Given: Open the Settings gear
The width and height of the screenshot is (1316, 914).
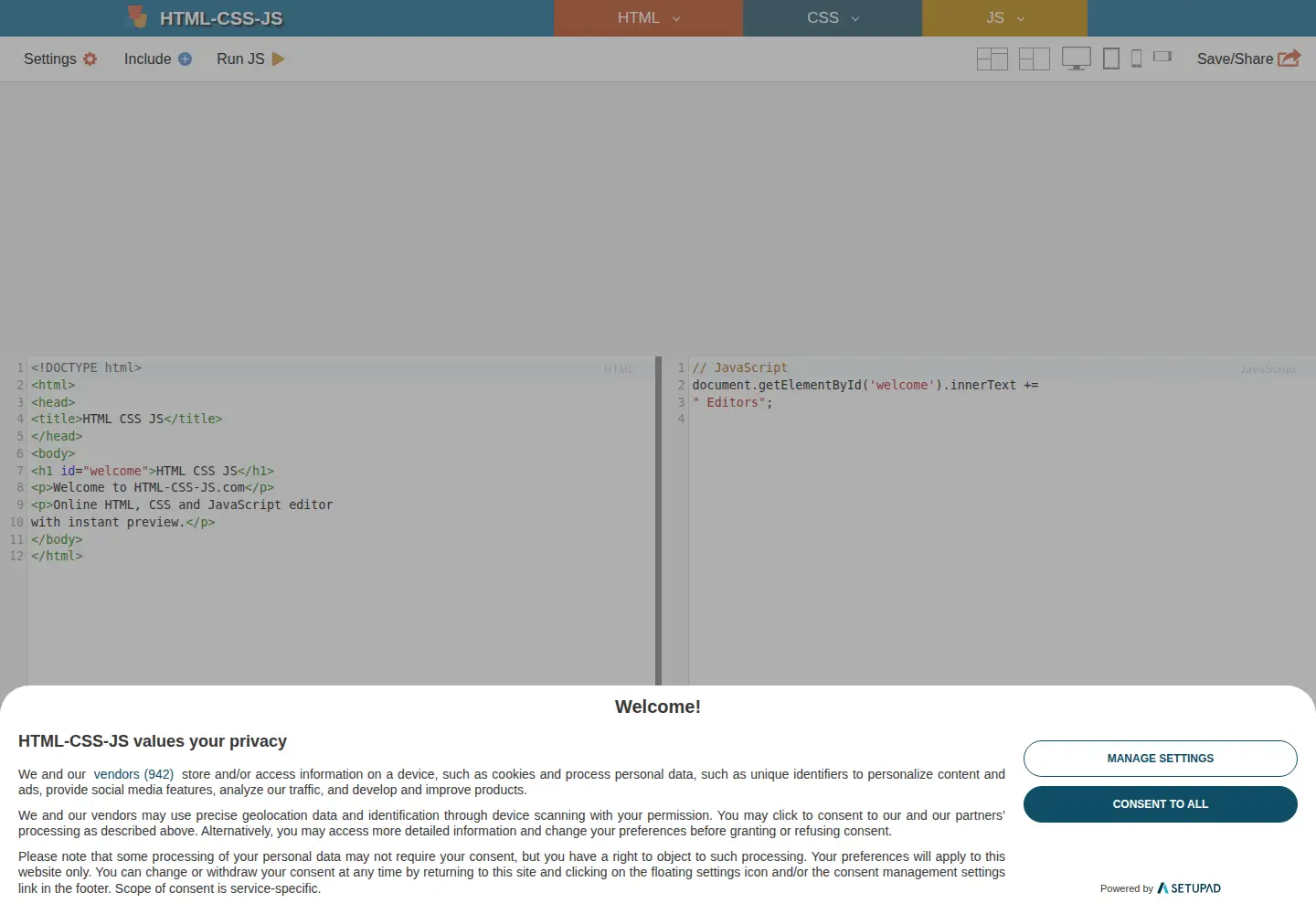Looking at the screenshot, I should (x=90, y=58).
